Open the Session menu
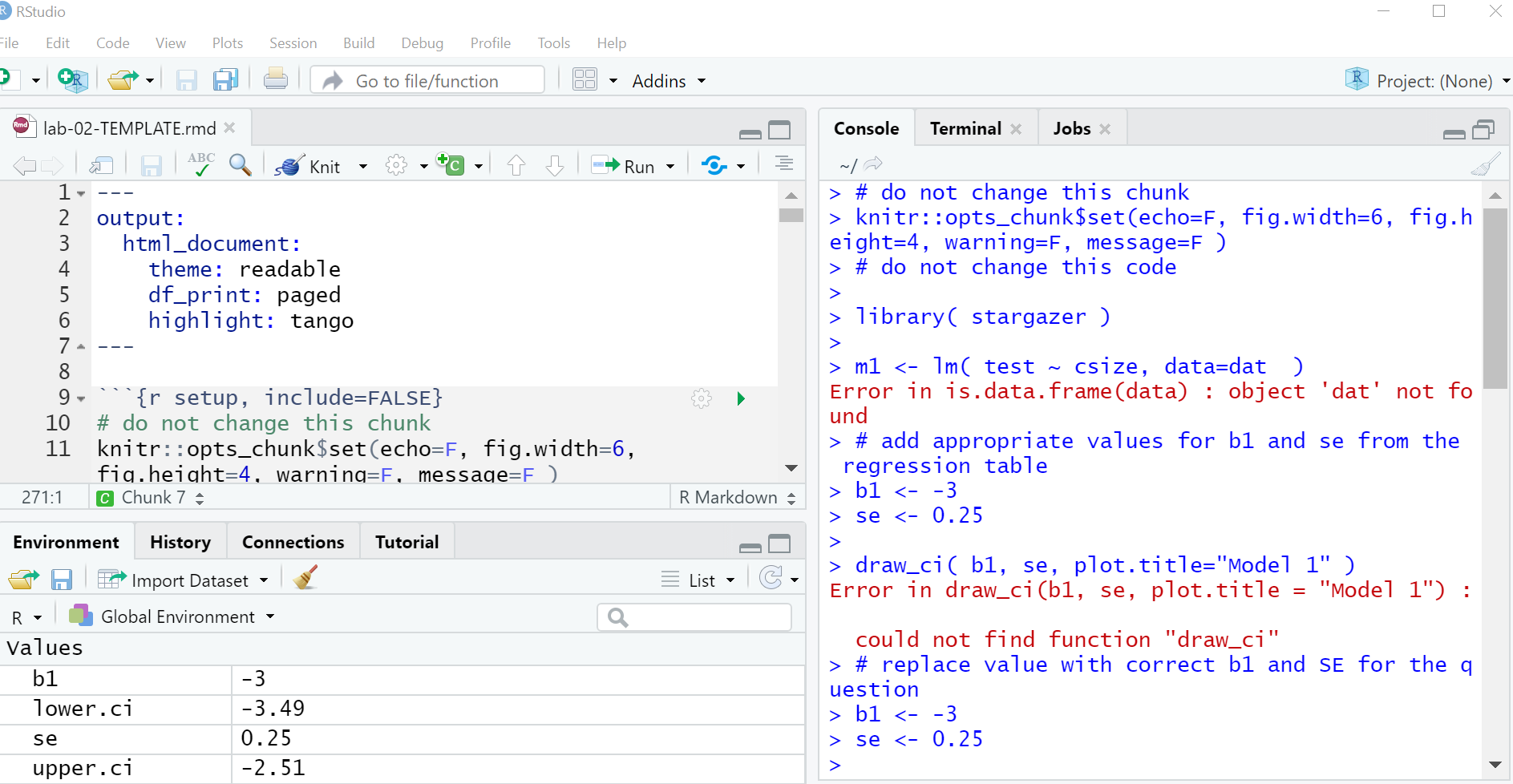This screenshot has height=784, width=1513. (293, 42)
